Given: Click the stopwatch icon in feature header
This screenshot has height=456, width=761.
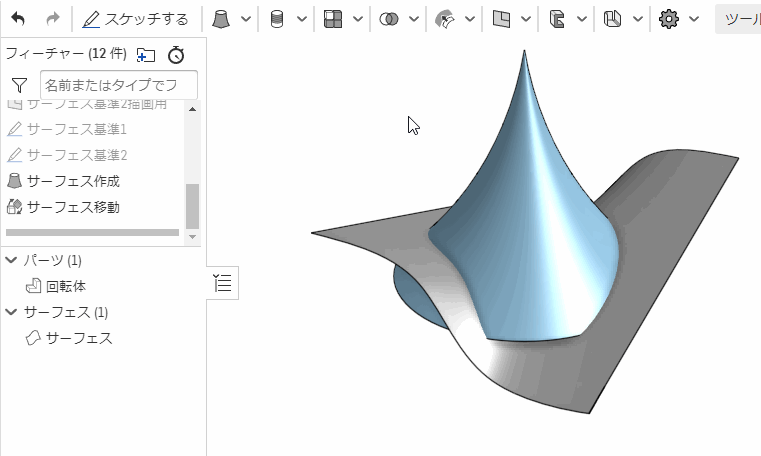Looking at the screenshot, I should [x=176, y=55].
